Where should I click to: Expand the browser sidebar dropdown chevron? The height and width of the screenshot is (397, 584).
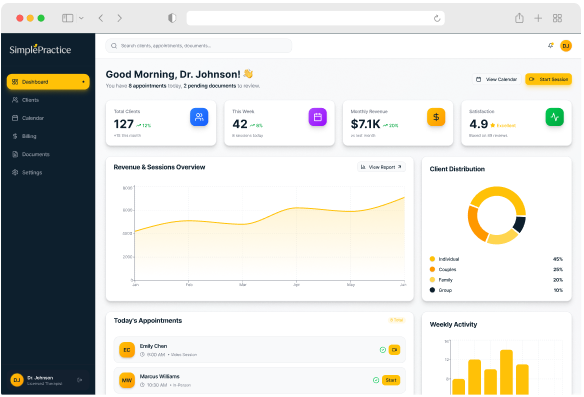[81, 18]
